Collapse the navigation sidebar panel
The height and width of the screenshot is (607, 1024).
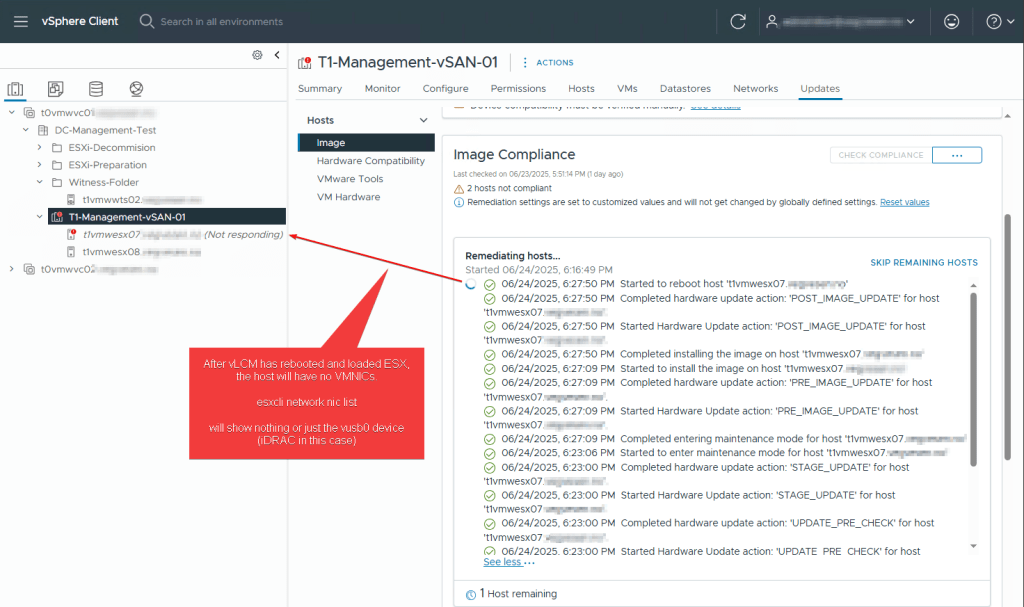pyautogui.click(x=277, y=55)
